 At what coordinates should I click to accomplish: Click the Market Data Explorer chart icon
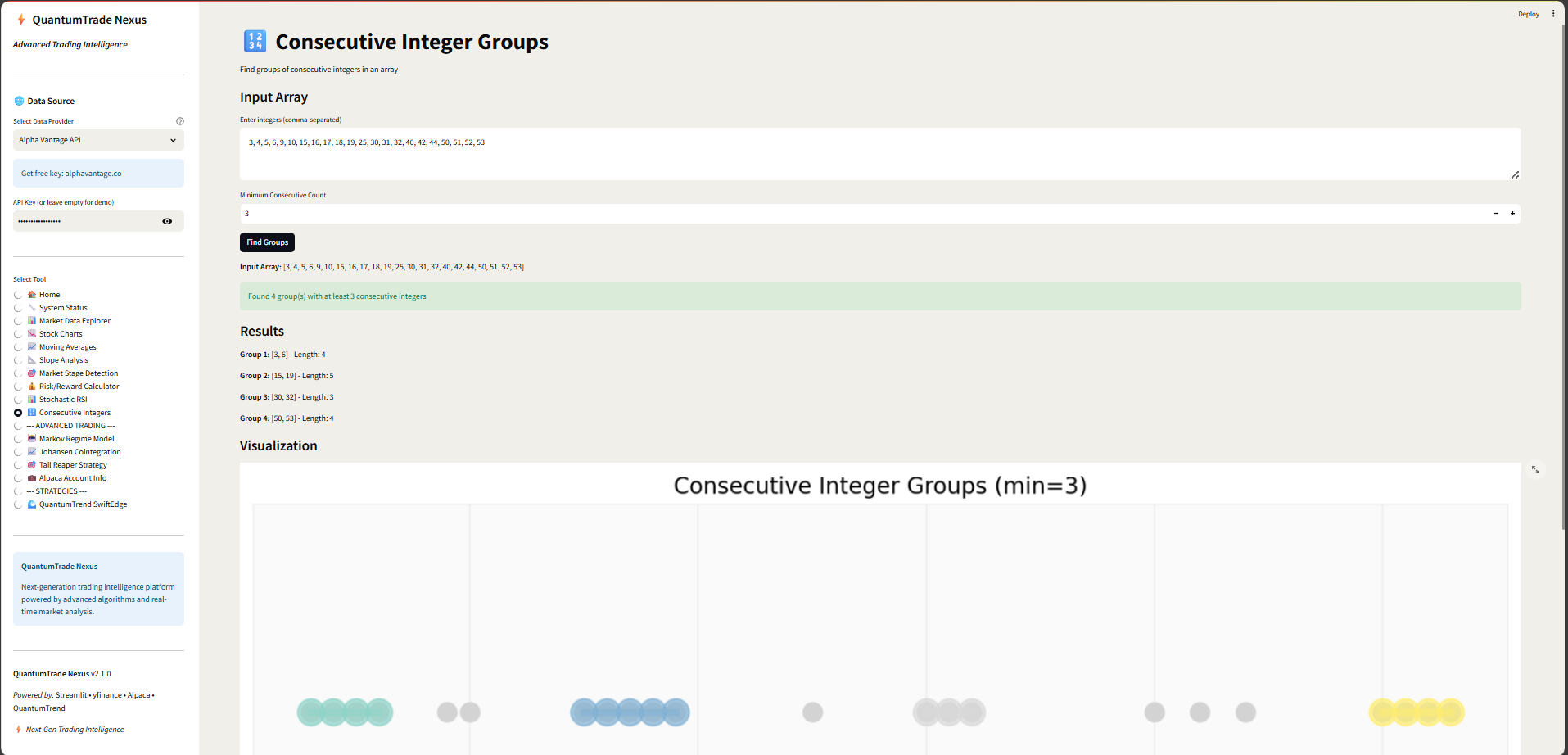(x=32, y=320)
